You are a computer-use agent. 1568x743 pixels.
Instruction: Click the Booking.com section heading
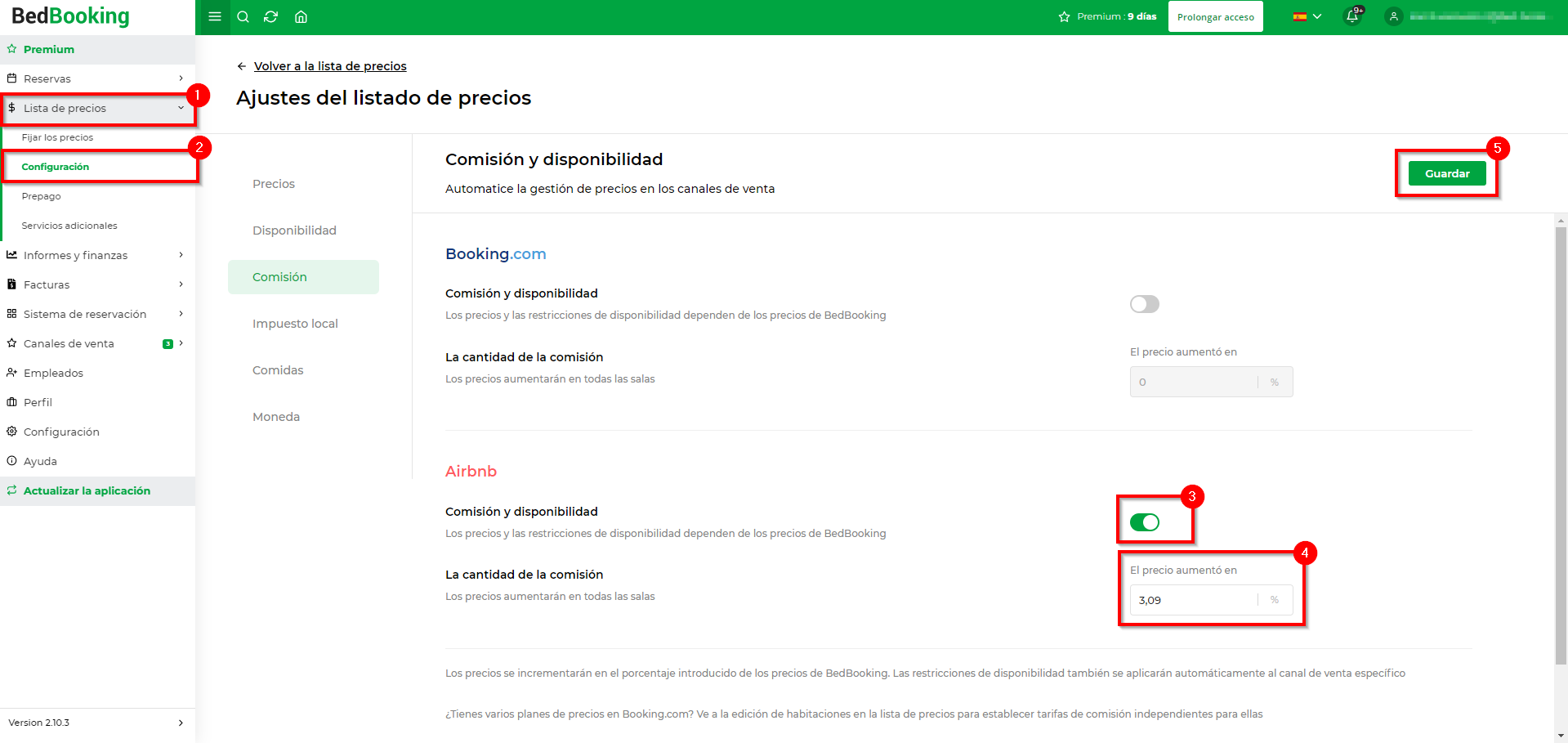tap(495, 254)
